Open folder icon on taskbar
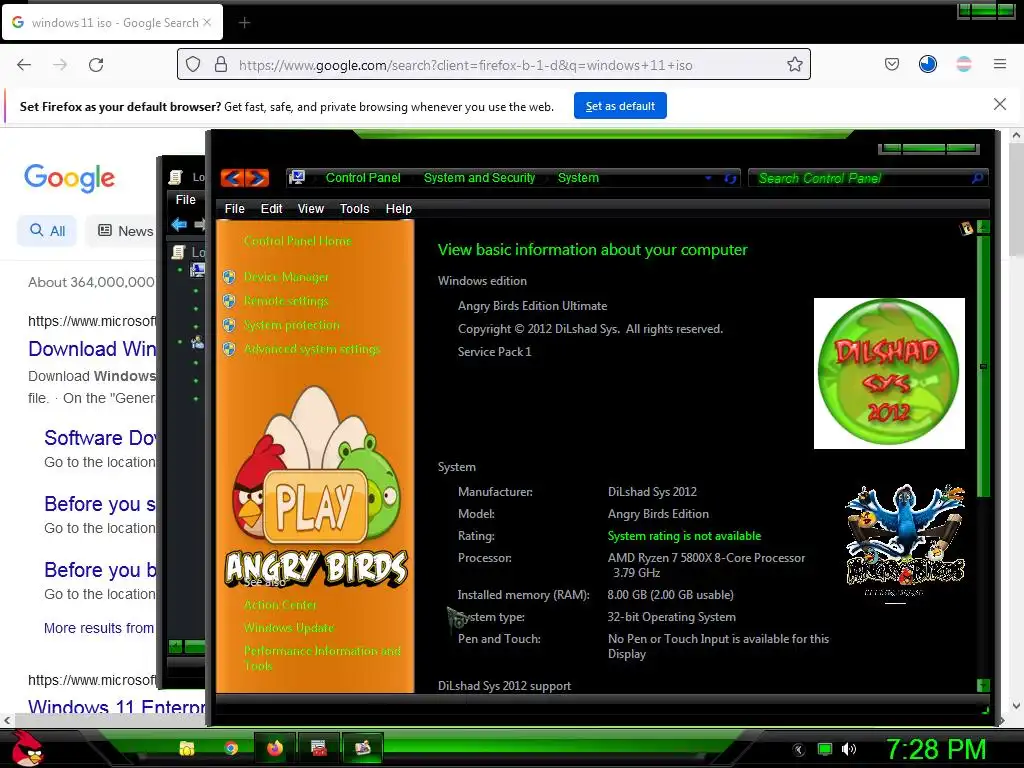 tap(187, 748)
